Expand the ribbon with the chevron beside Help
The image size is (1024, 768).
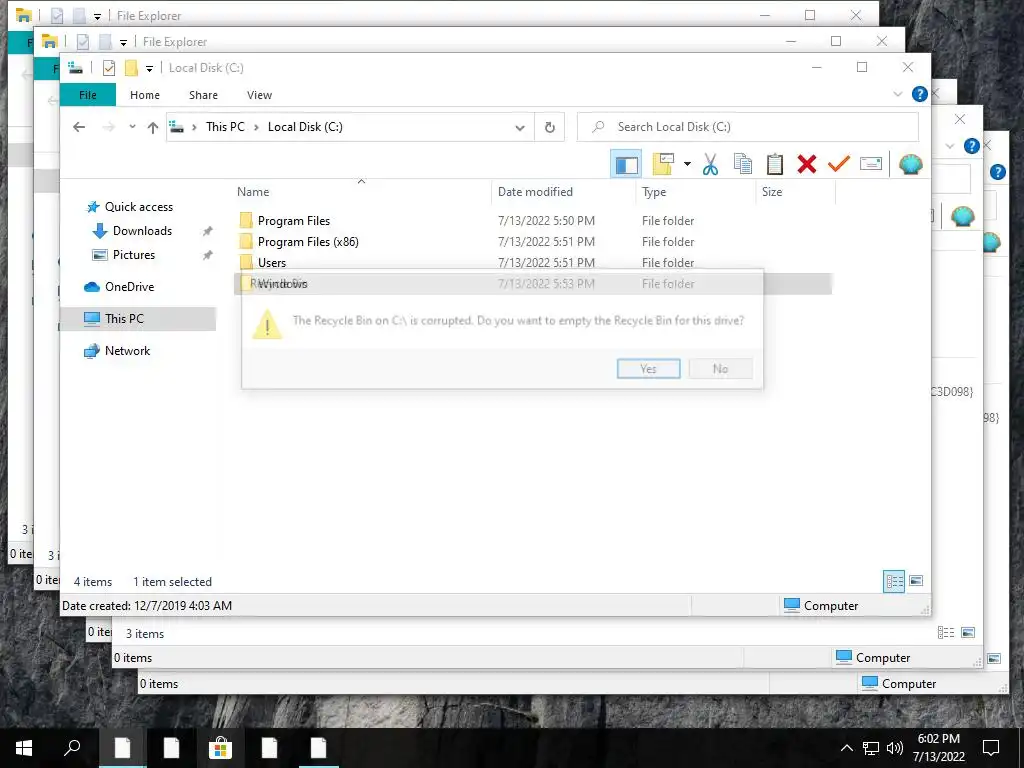[x=898, y=94]
